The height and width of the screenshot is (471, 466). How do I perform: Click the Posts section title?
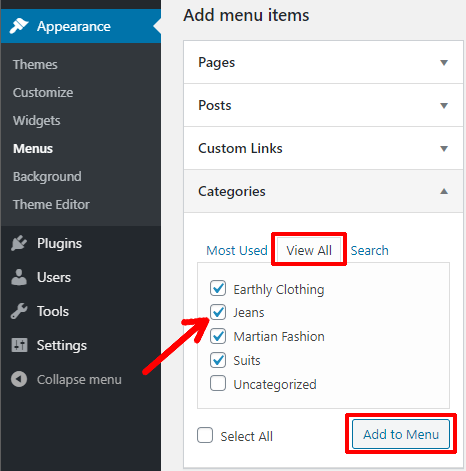[215, 105]
